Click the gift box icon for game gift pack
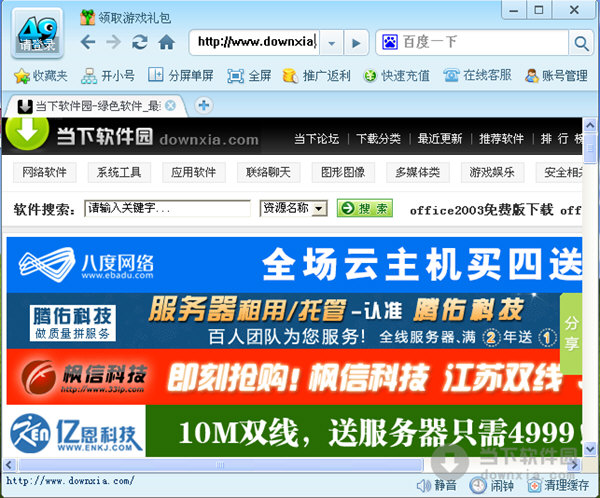The image size is (600, 498). tap(87, 17)
